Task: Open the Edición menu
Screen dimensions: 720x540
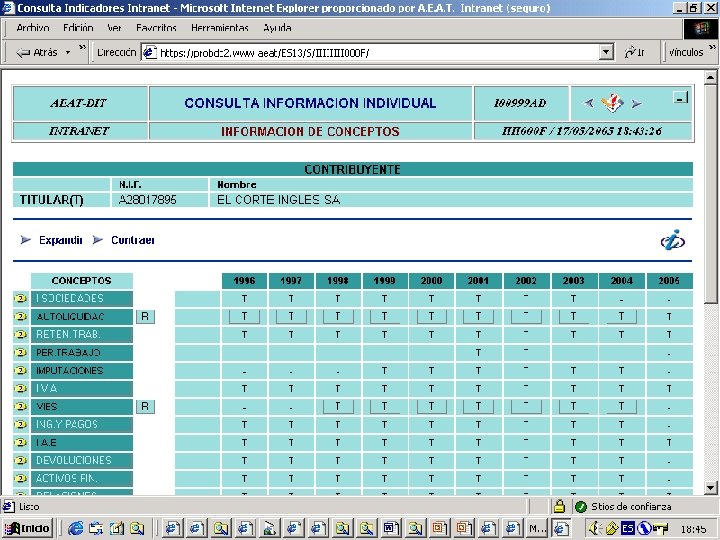Action: [78, 28]
